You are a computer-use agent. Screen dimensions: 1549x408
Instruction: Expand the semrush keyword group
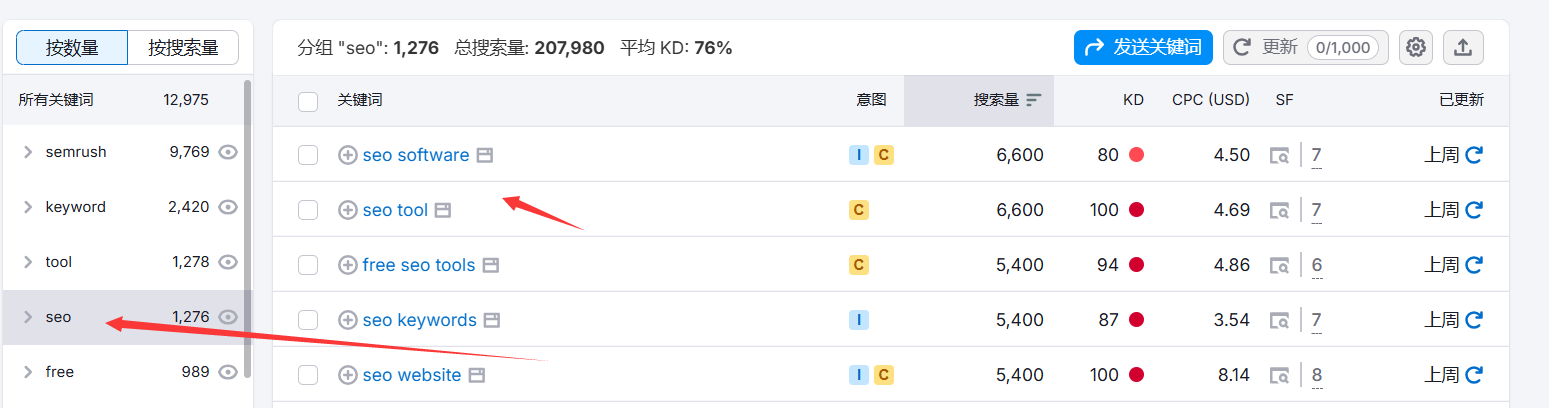coord(28,152)
